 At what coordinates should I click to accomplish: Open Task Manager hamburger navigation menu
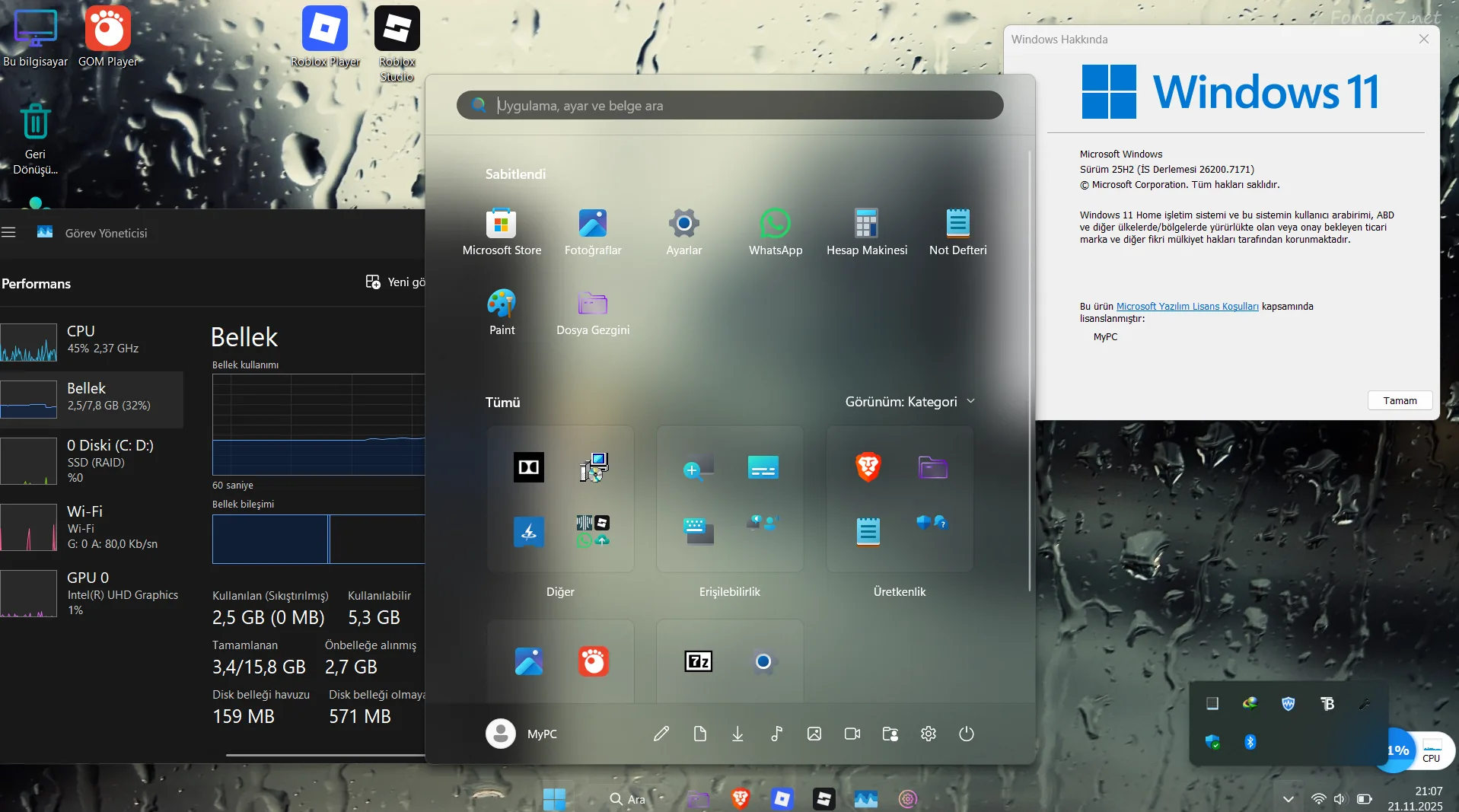click(8, 233)
